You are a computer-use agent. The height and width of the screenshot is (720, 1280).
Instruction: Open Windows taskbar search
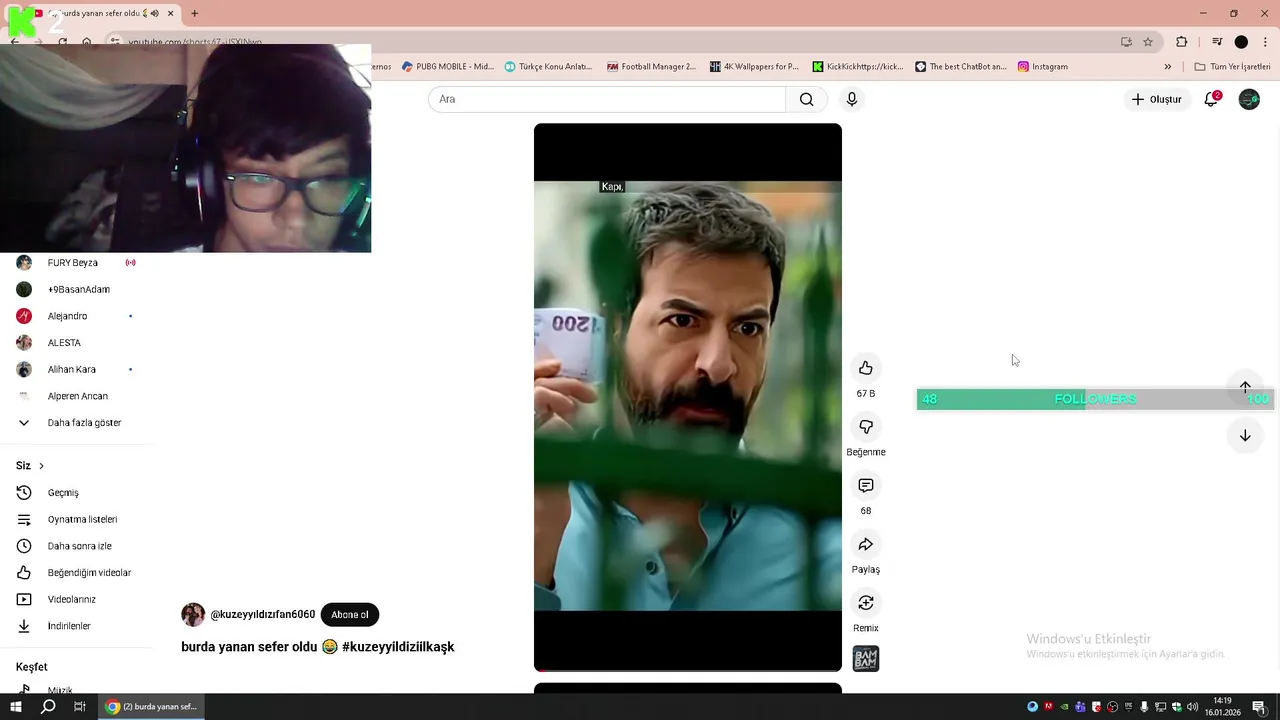pyautogui.click(x=48, y=707)
